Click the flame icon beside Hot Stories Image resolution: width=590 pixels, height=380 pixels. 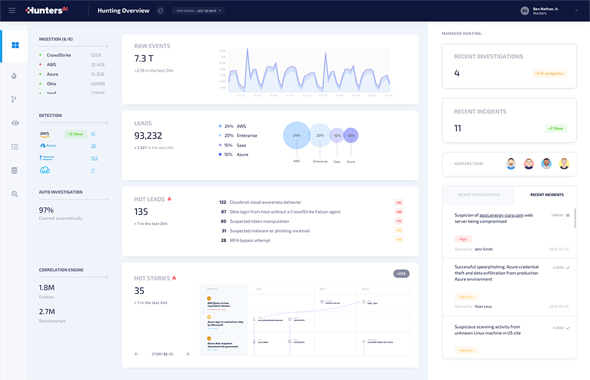pos(174,278)
